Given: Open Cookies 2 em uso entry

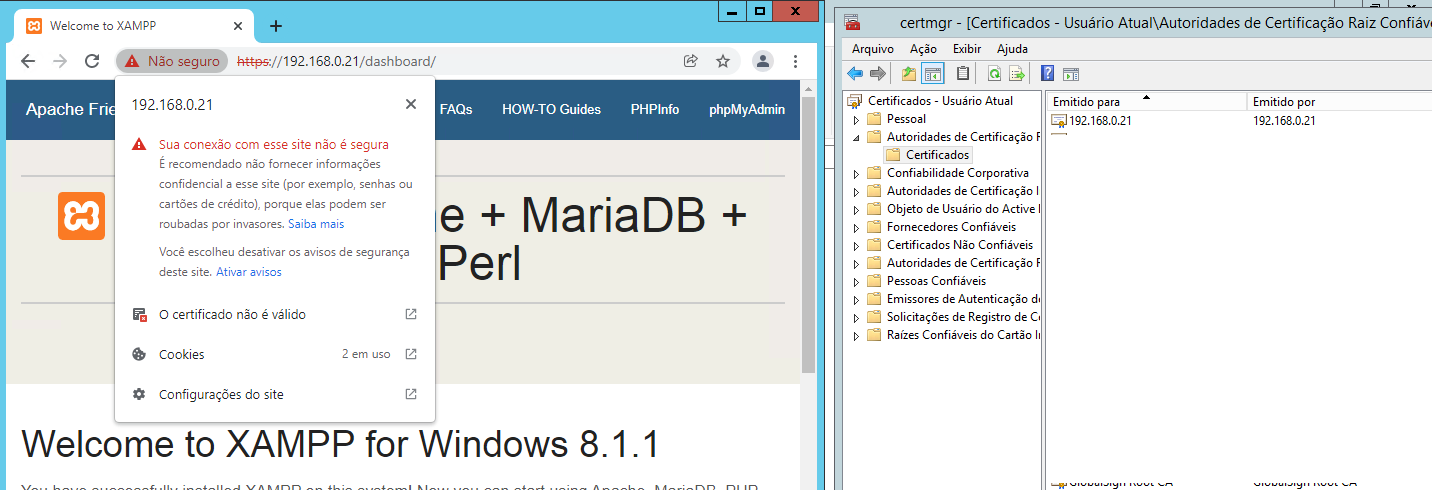Looking at the screenshot, I should 275,354.
